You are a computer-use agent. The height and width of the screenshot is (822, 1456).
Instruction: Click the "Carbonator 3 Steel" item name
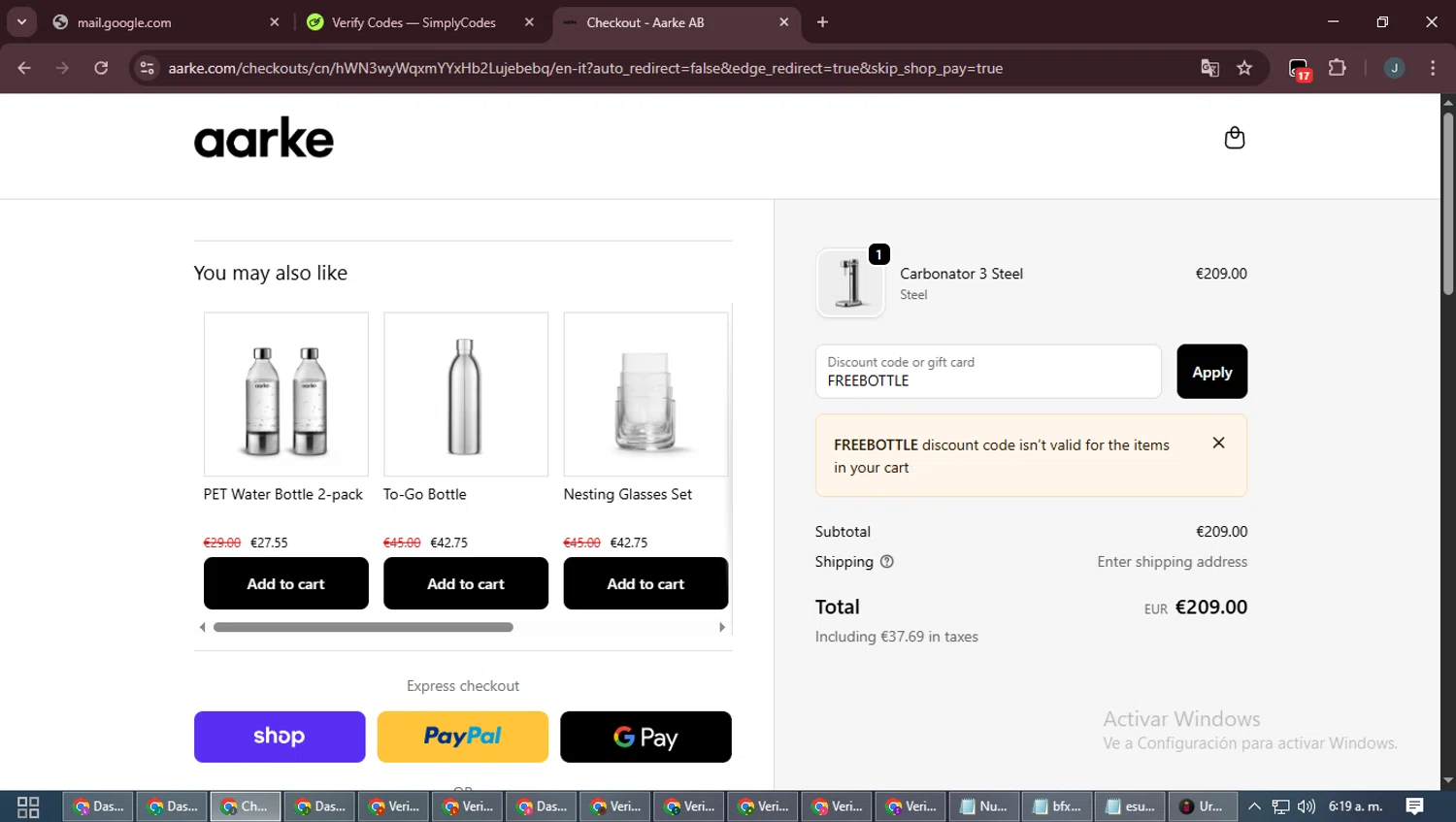[x=962, y=274]
